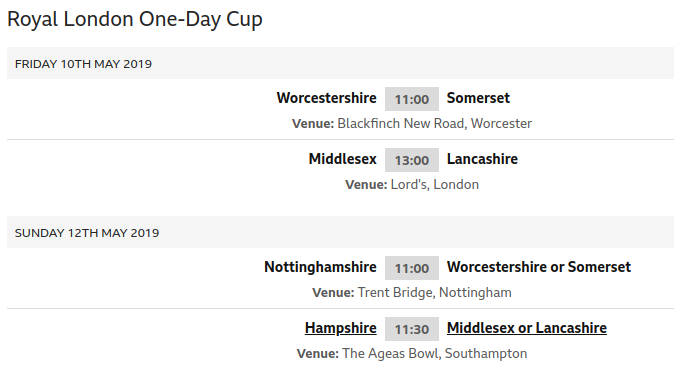The height and width of the screenshot is (371, 674).
Task: Click the 13:00 Middlesex match time
Action: coord(412,160)
